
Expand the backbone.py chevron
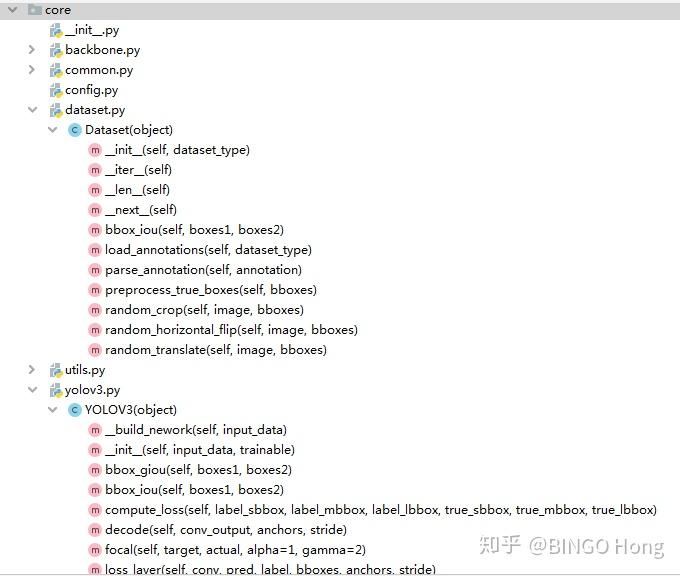tap(31, 49)
